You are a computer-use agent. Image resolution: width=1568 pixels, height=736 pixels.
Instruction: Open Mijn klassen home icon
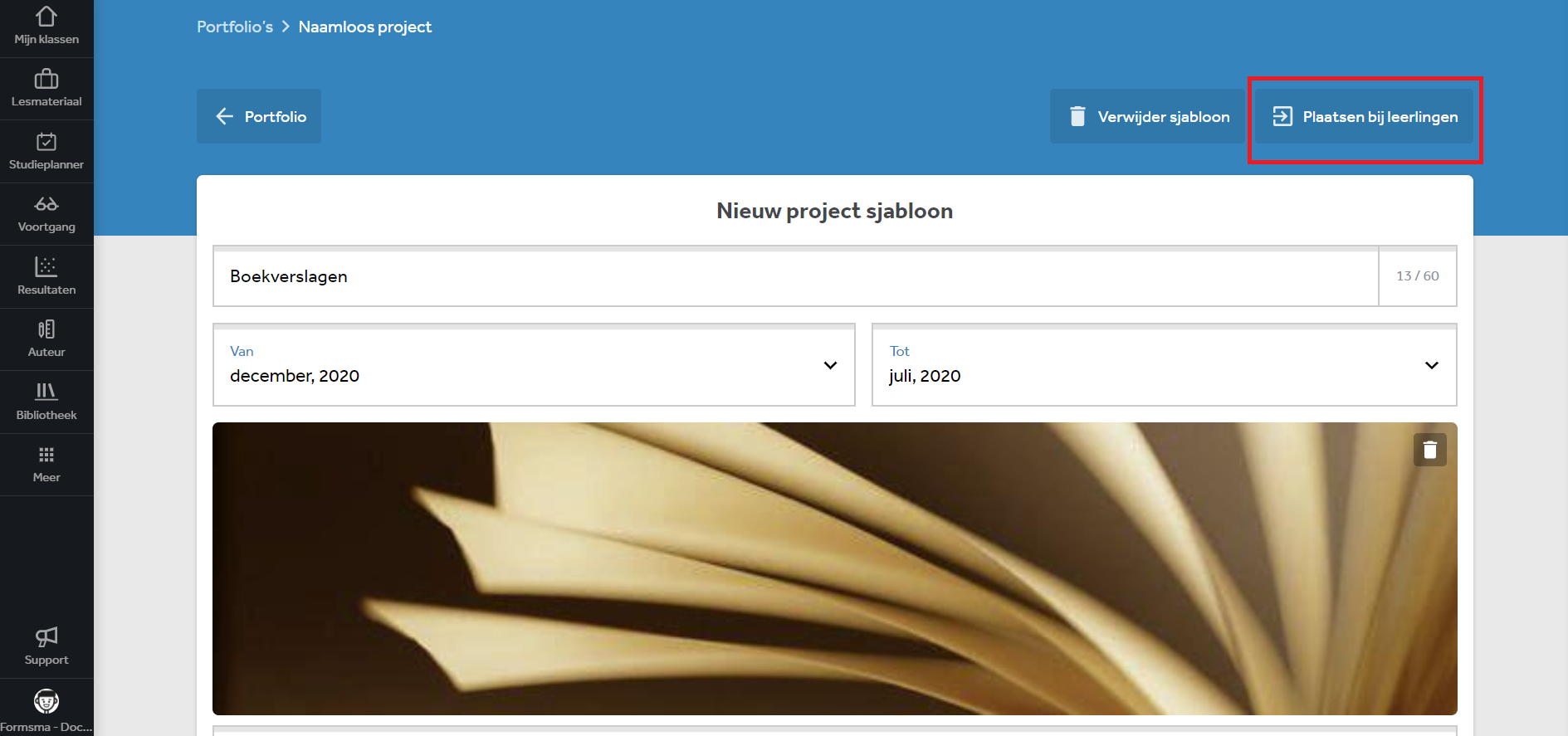pyautogui.click(x=46, y=16)
